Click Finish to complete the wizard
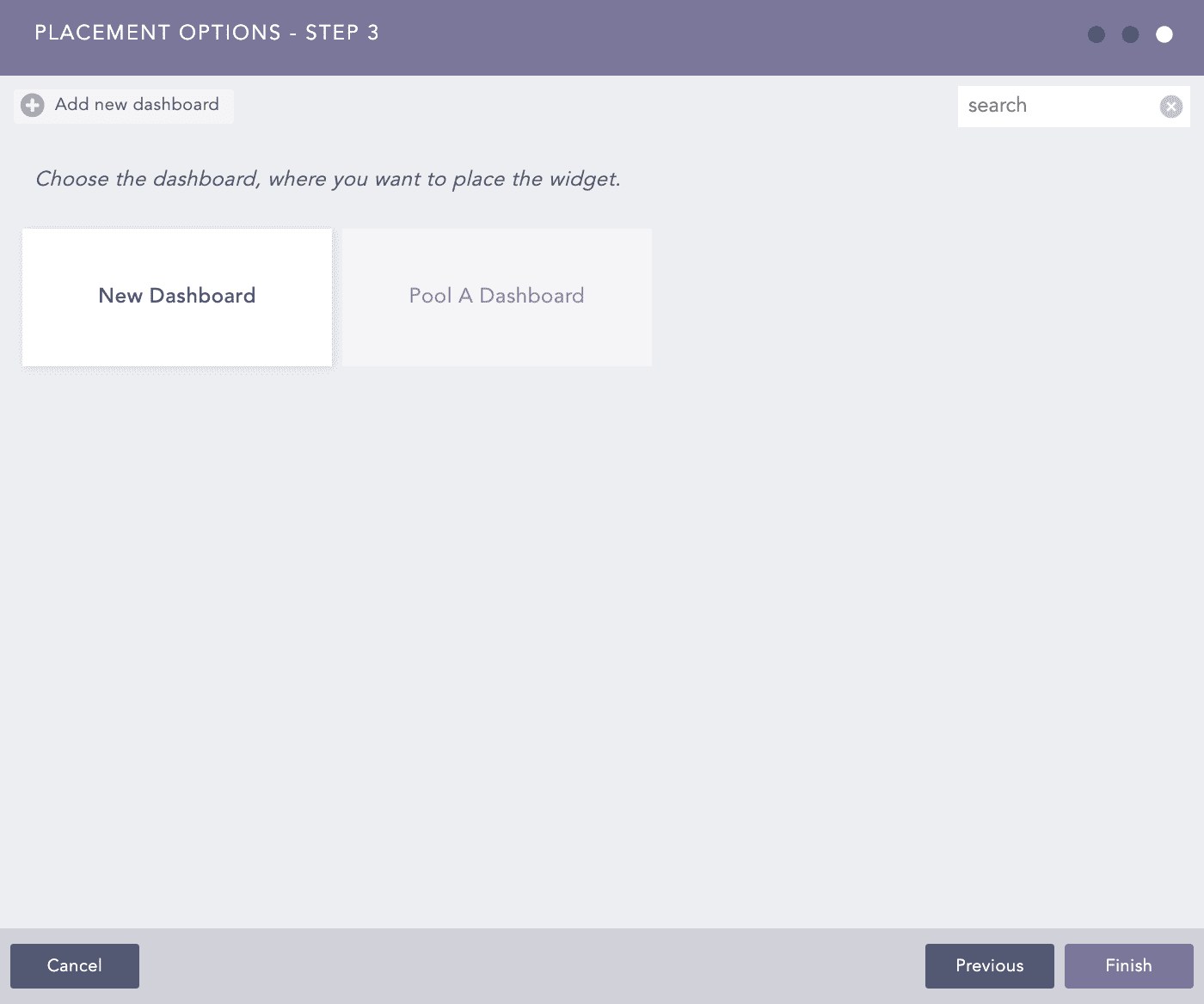Image resolution: width=1204 pixels, height=1004 pixels. (x=1128, y=966)
